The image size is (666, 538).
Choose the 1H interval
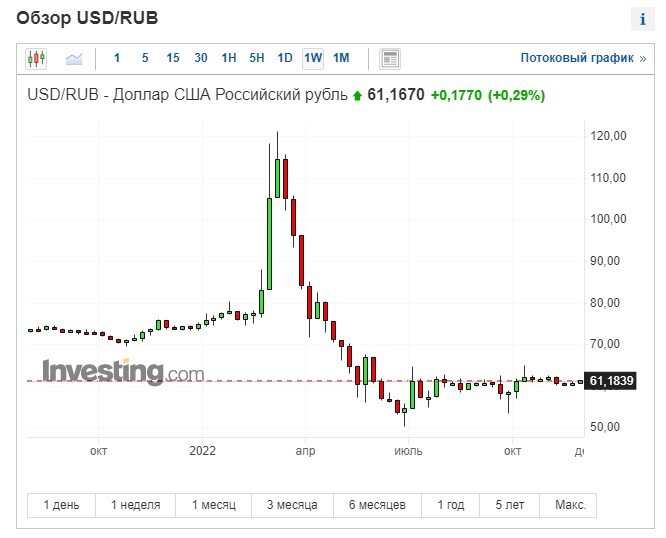point(229,58)
